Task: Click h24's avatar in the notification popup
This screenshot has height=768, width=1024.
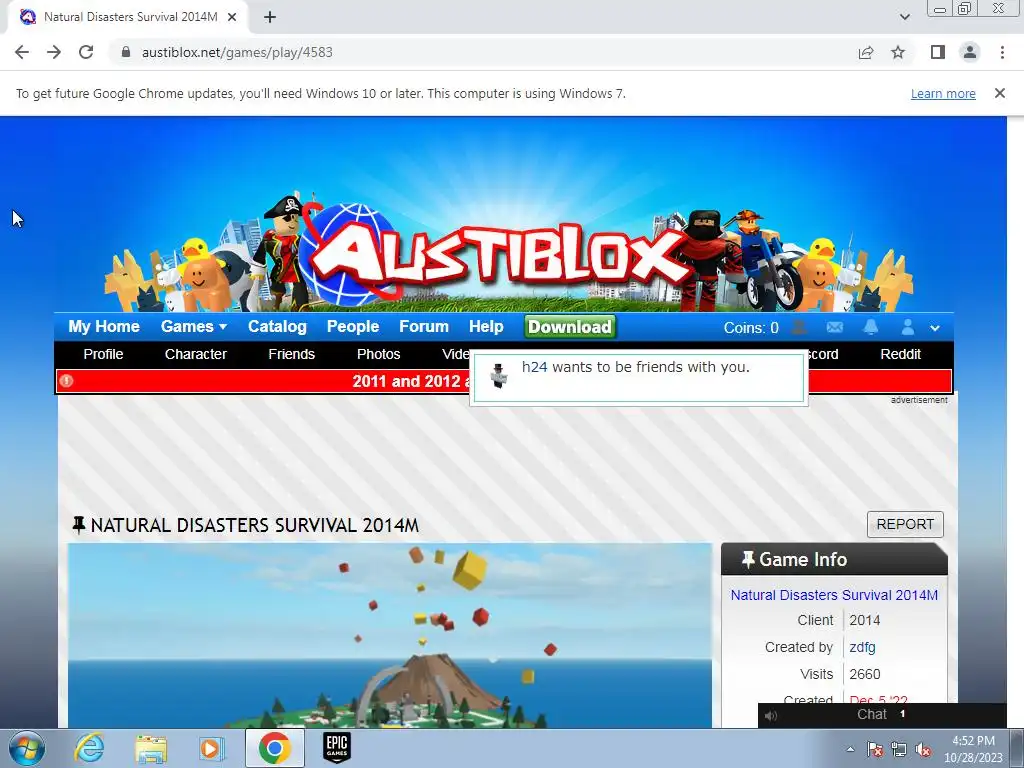Action: [499, 376]
